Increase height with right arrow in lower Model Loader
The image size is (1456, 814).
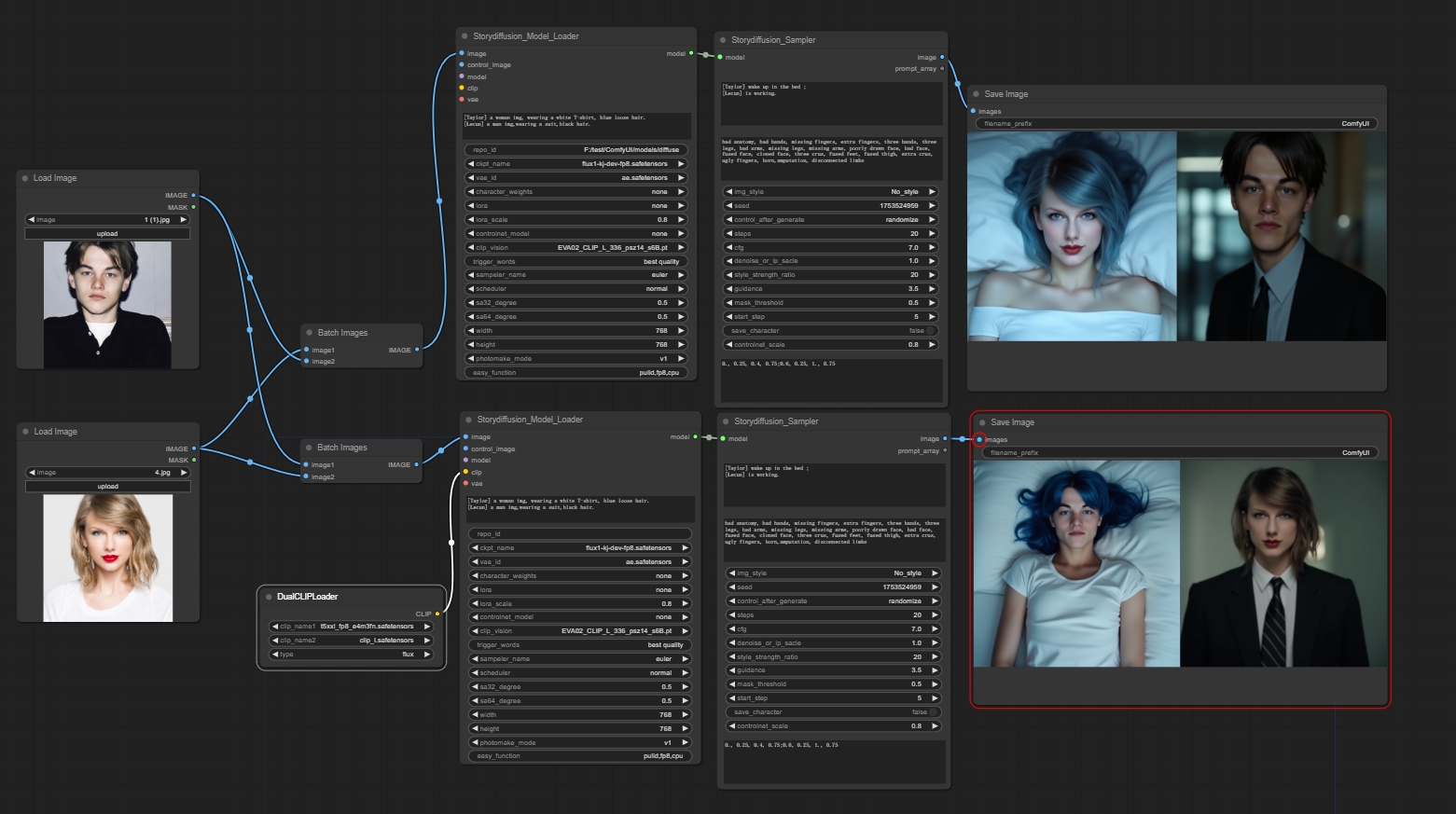tap(685, 728)
